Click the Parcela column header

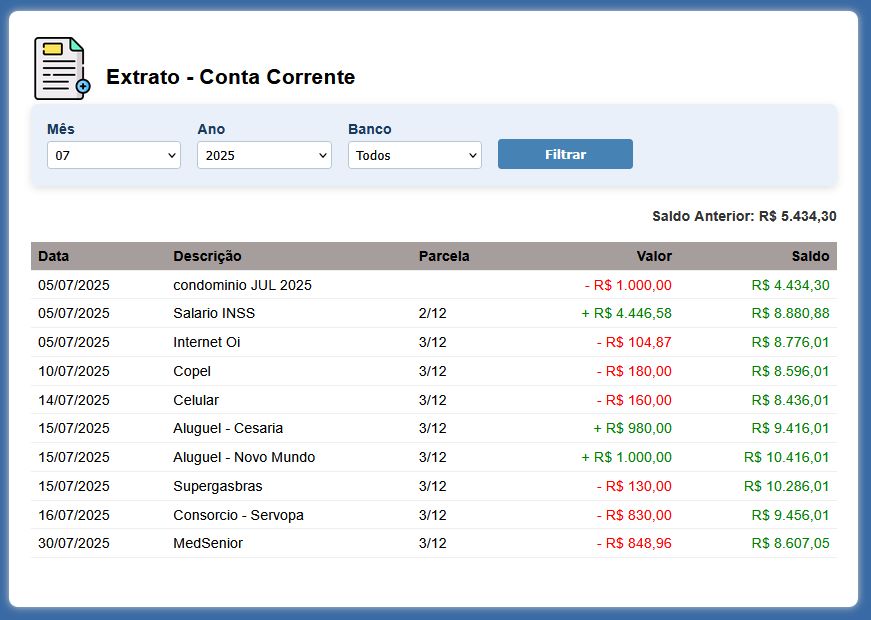pos(444,256)
